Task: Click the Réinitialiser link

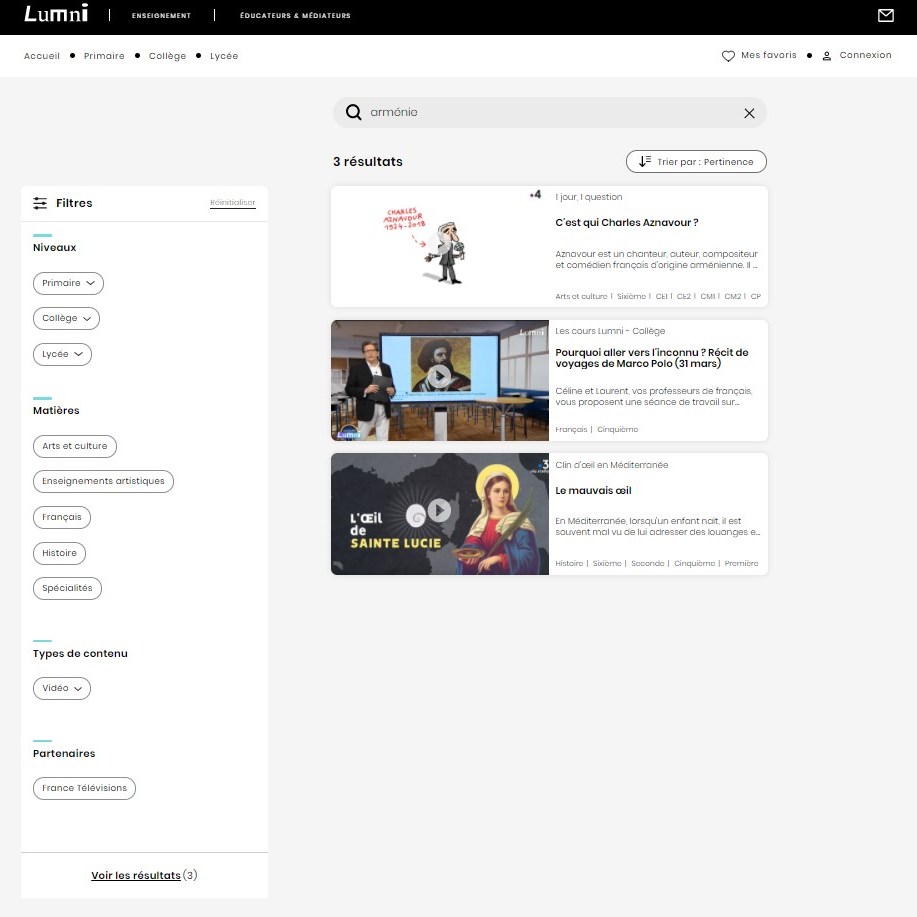Action: (x=233, y=202)
